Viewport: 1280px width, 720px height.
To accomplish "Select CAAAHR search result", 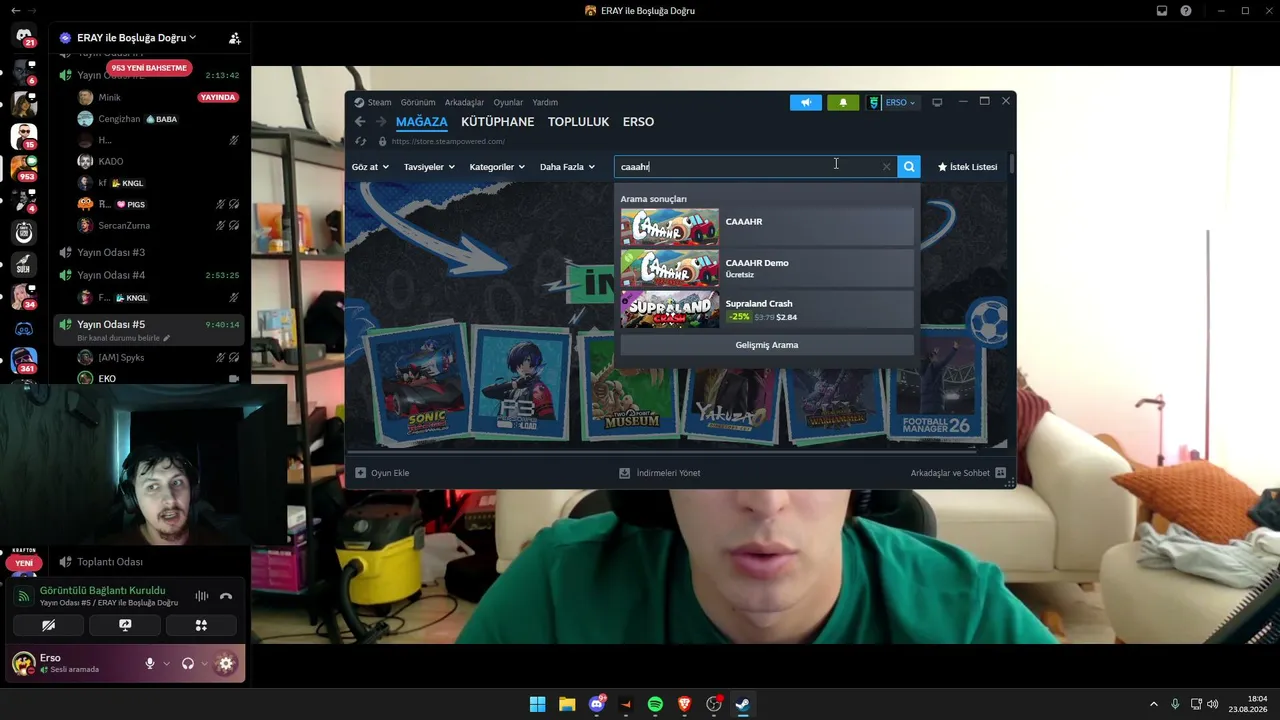I will (767, 227).
